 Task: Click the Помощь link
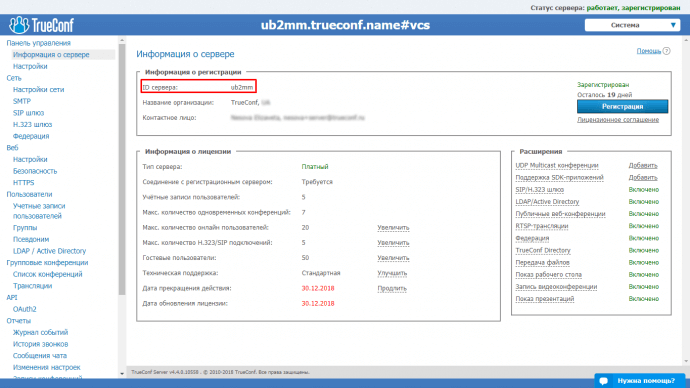[649, 51]
